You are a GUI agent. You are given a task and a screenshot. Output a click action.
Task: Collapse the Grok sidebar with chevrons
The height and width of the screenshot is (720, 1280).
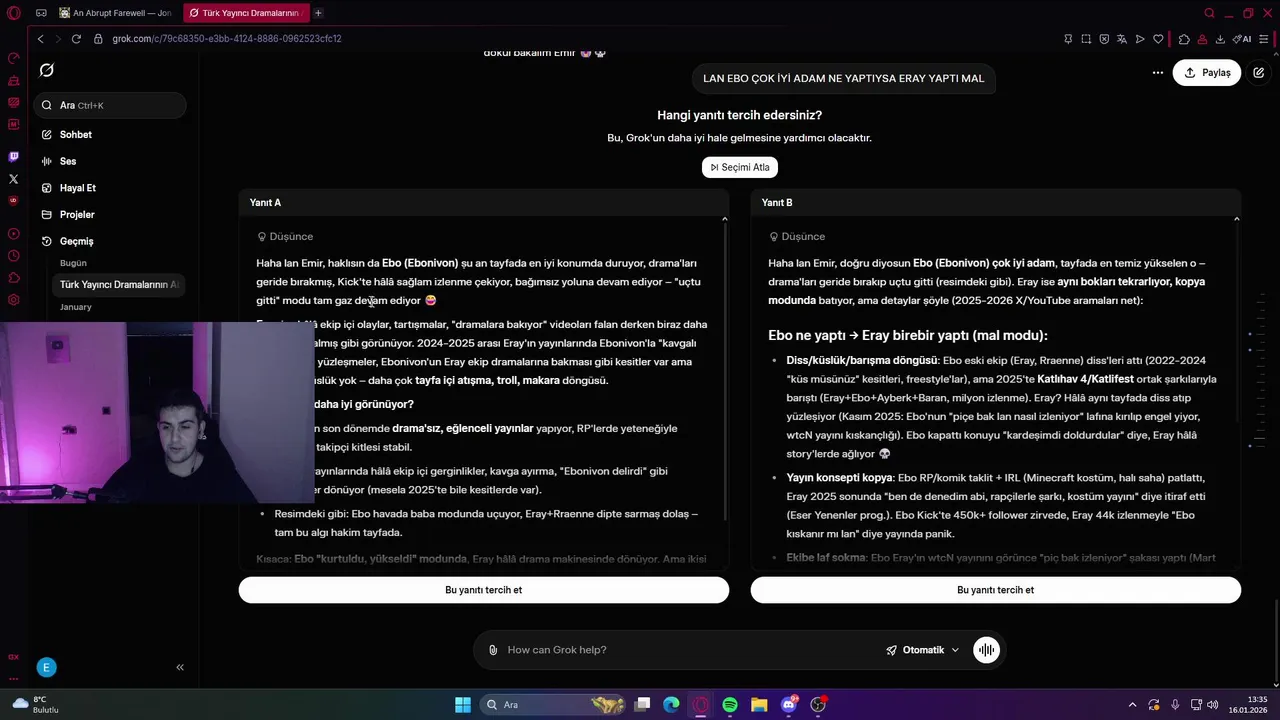coord(180,667)
